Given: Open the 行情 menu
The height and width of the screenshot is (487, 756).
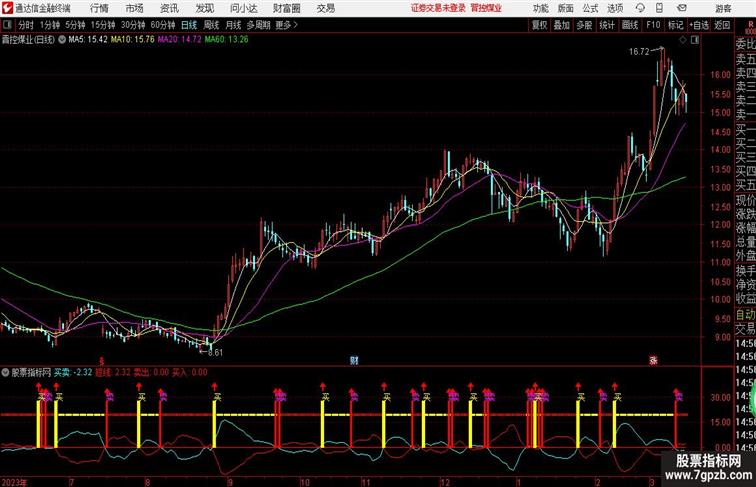Looking at the screenshot, I should tap(99, 8).
